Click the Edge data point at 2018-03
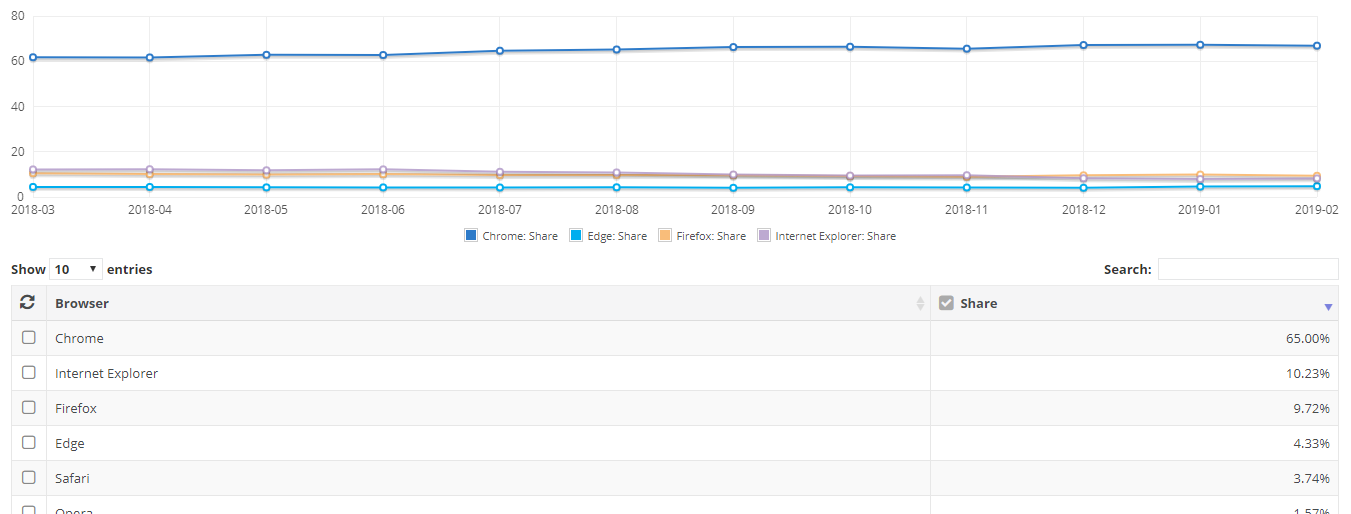The height and width of the screenshot is (514, 1351). pyautogui.click(x=33, y=187)
